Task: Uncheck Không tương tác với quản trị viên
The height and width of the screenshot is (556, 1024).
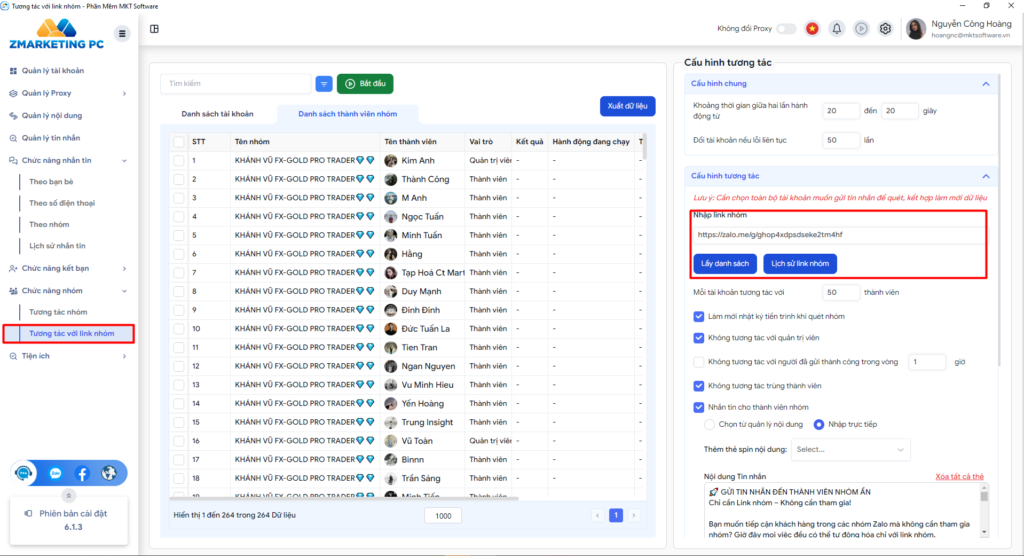Action: (699, 338)
